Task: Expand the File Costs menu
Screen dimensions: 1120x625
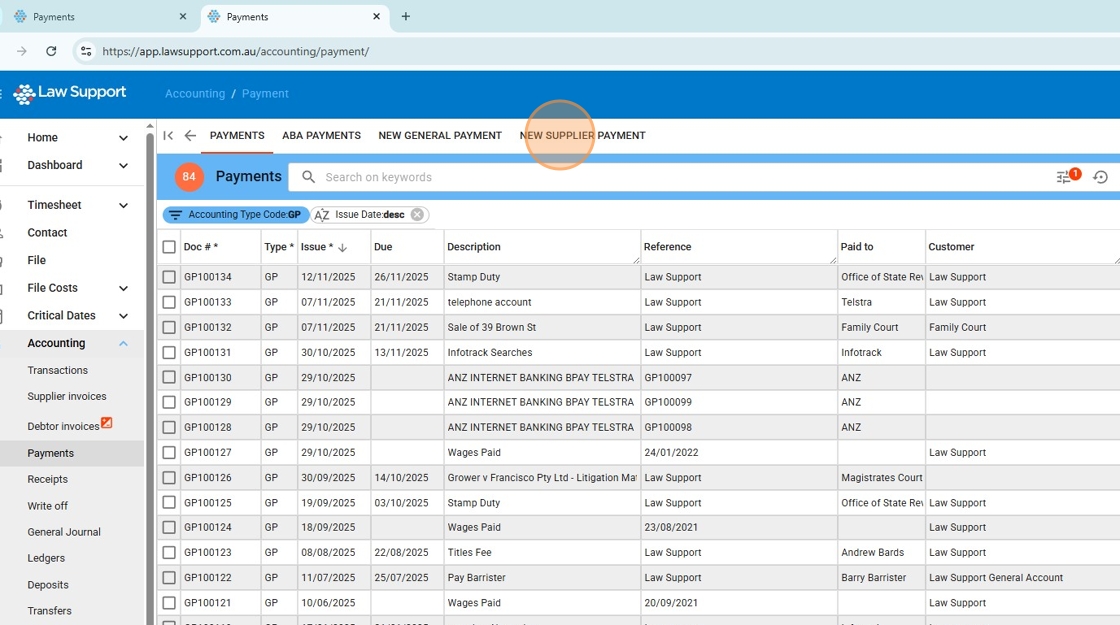Action: [123, 288]
